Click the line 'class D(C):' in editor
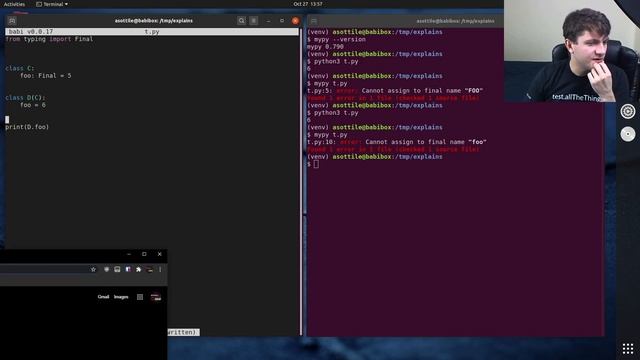This screenshot has width=640, height=360. pyautogui.click(x=25, y=98)
